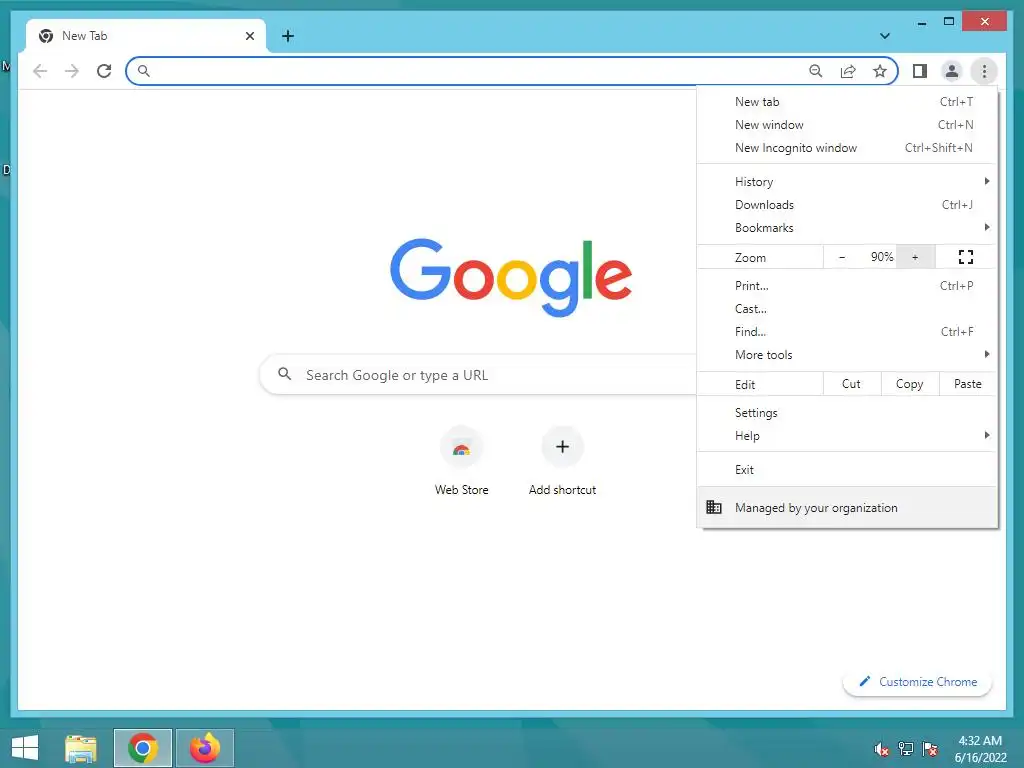Decrease zoom with the minus button
Image resolution: width=1024 pixels, height=768 pixels.
[842, 257]
